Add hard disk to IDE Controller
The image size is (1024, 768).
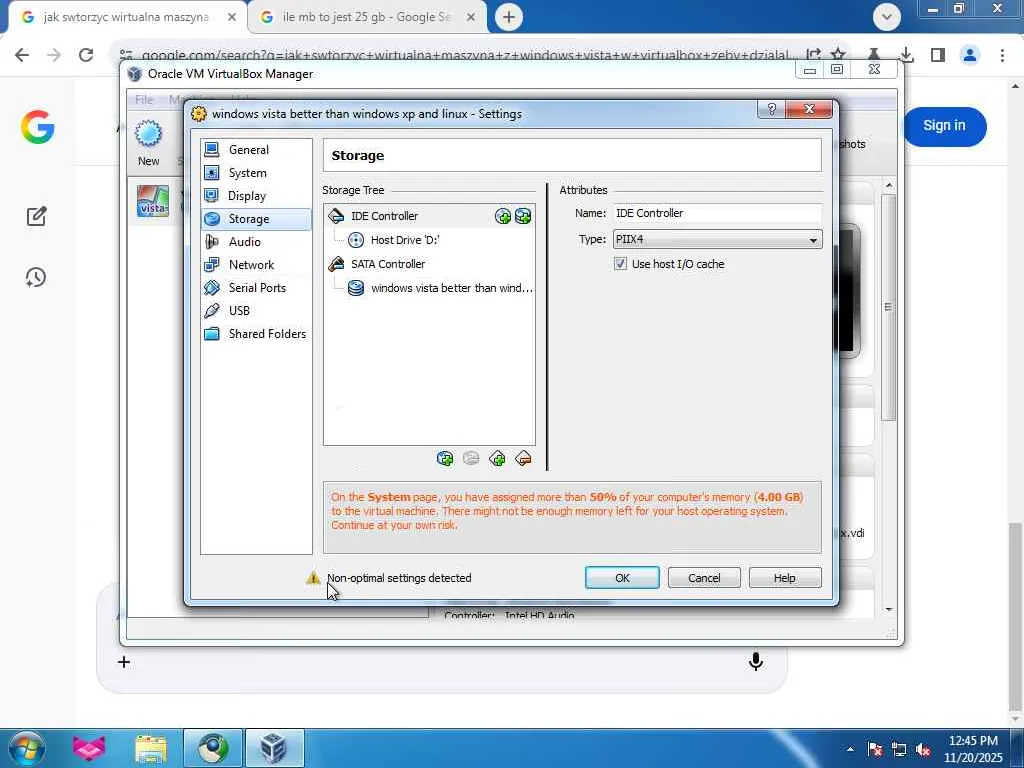click(x=523, y=216)
